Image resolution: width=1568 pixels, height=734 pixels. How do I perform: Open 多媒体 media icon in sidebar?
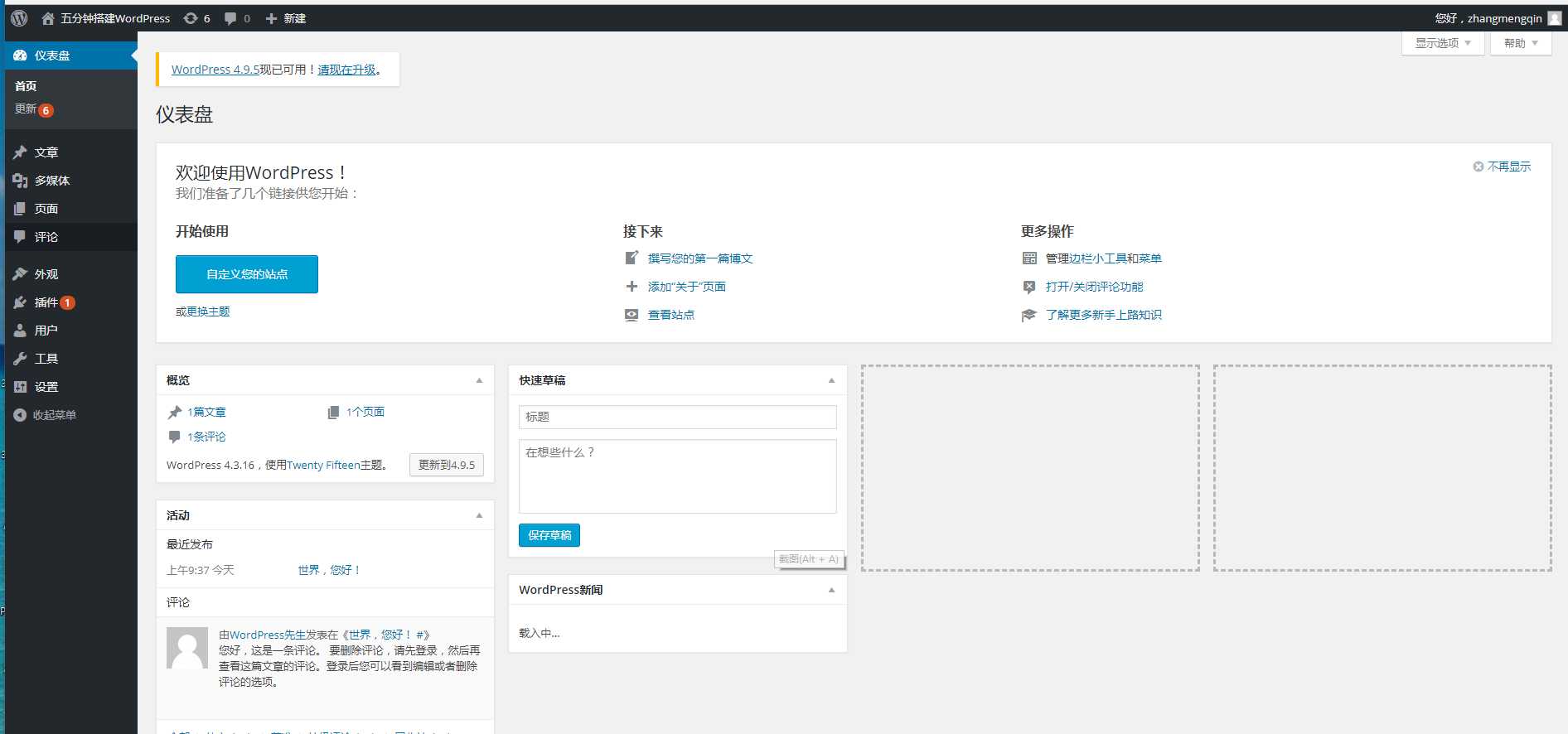point(20,181)
